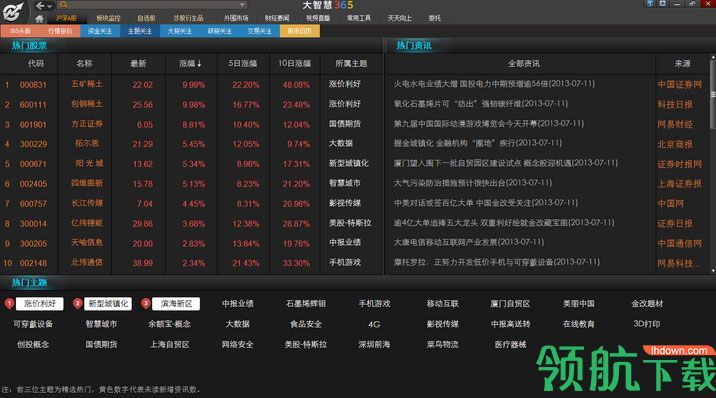Image resolution: width=716 pixels, height=398 pixels.
Task: Select the 方正证券 stock name
Action: (x=87, y=124)
